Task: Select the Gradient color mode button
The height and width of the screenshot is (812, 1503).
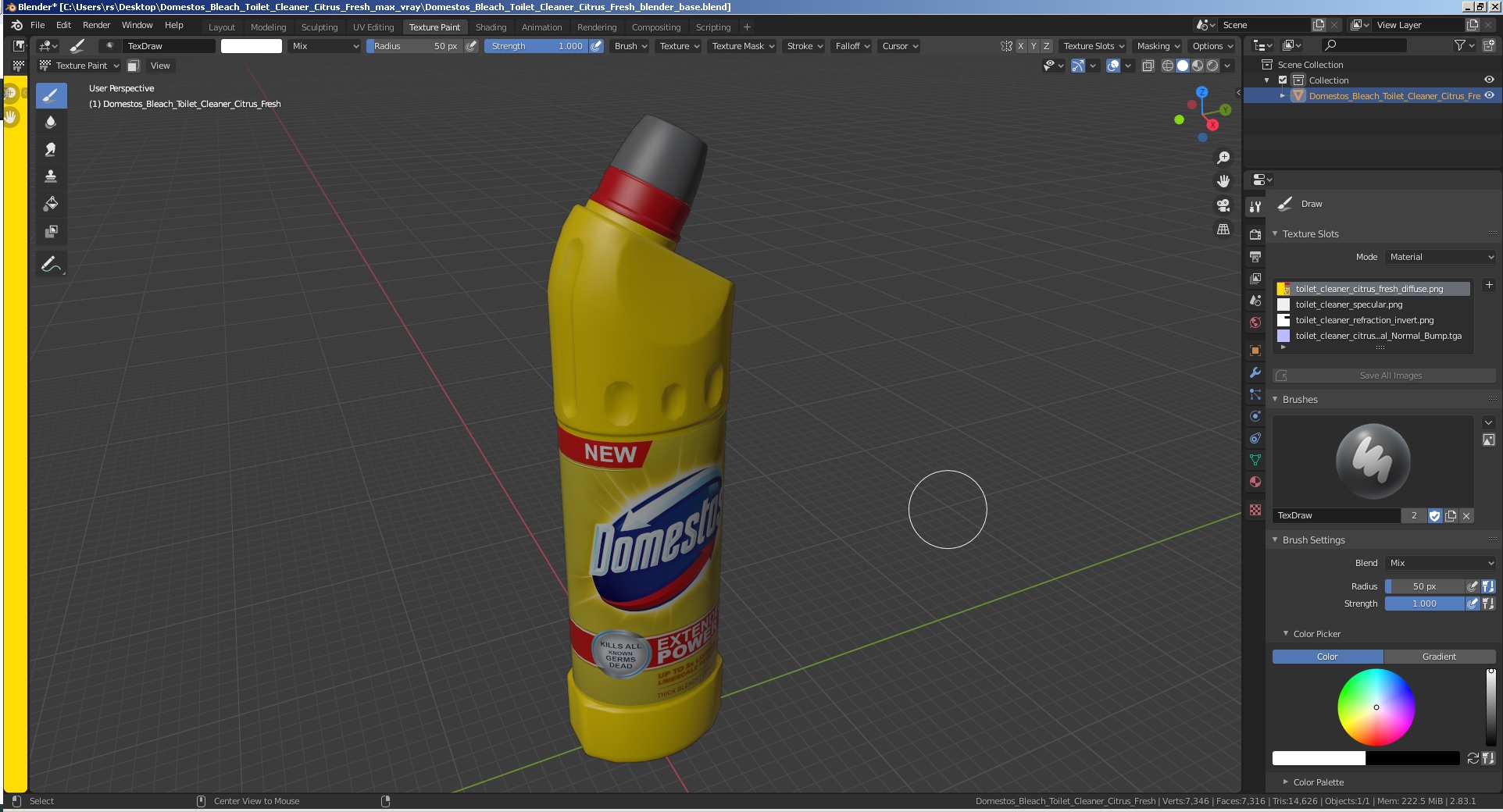Action: pyautogui.click(x=1439, y=657)
